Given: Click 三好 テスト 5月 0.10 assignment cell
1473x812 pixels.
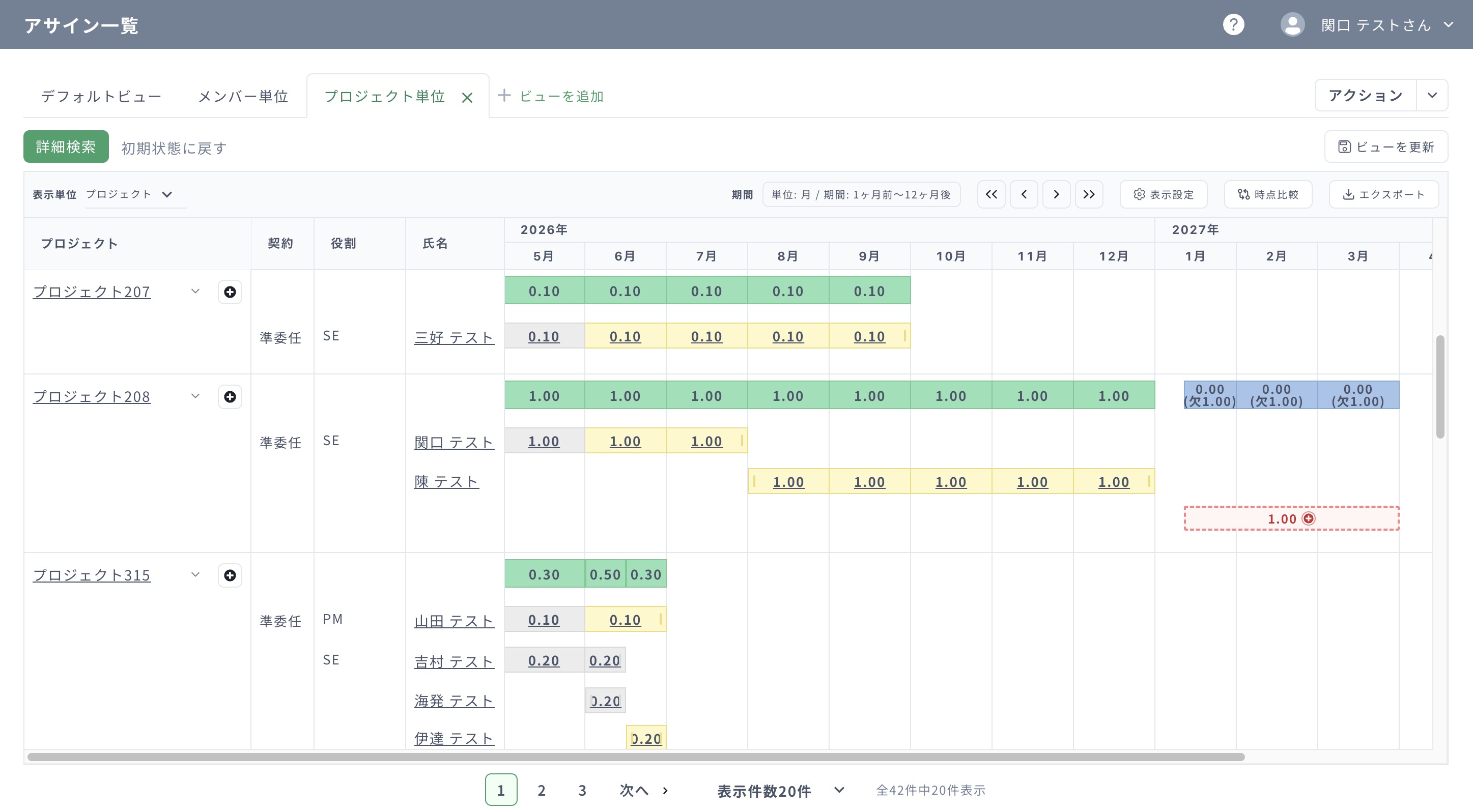Looking at the screenshot, I should point(544,336).
